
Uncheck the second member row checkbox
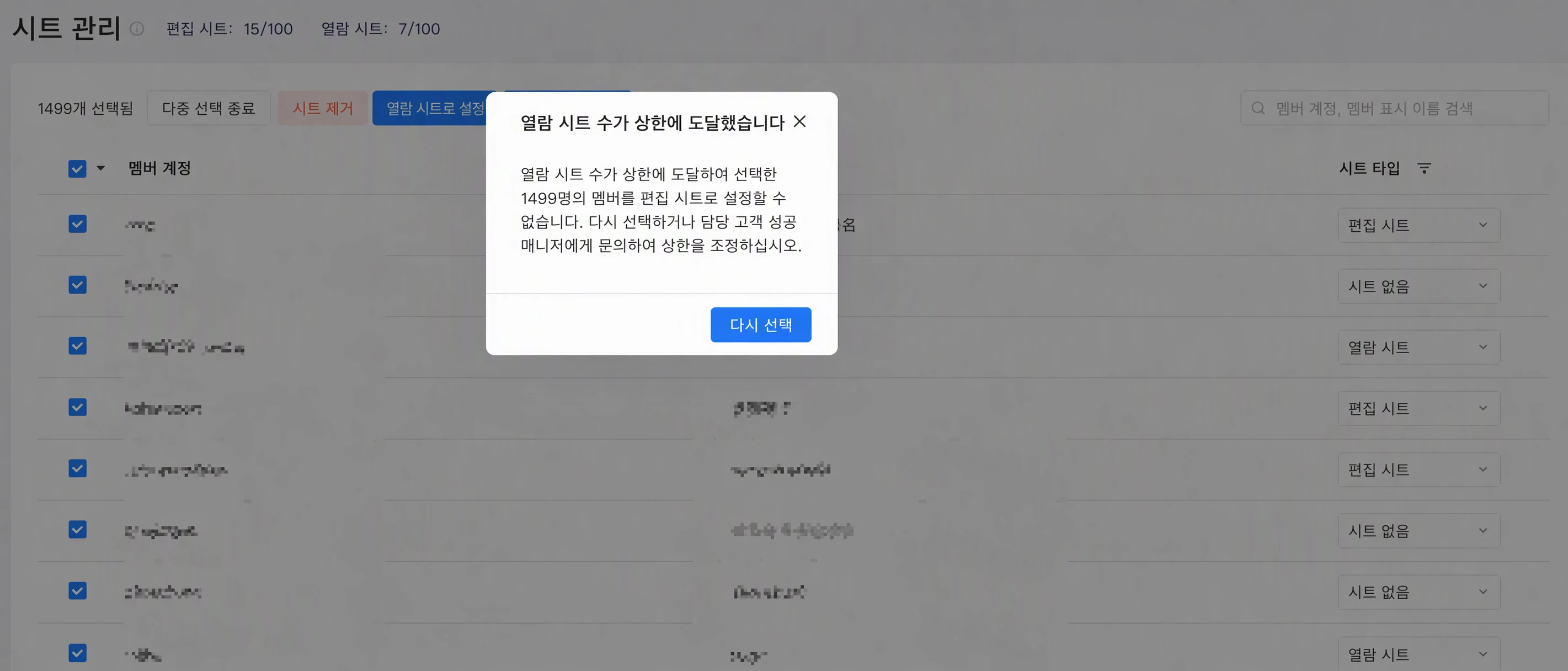(77, 285)
